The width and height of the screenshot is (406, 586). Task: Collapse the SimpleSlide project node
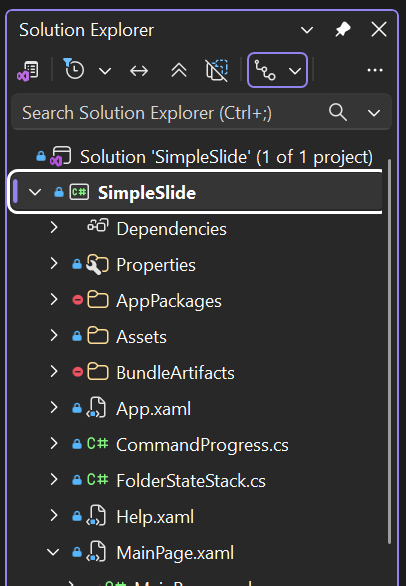35,192
